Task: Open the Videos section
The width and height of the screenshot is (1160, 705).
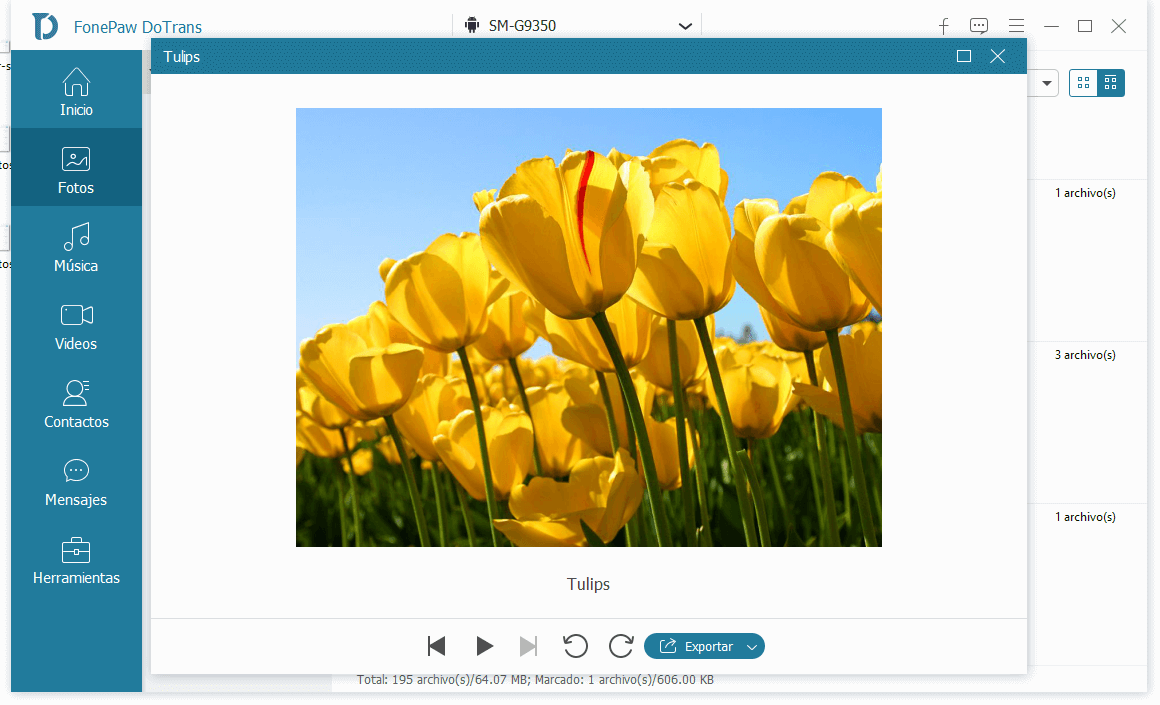Action: click(76, 326)
